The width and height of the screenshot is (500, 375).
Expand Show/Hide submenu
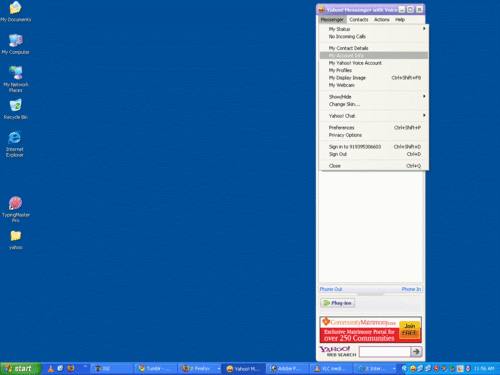[374, 97]
